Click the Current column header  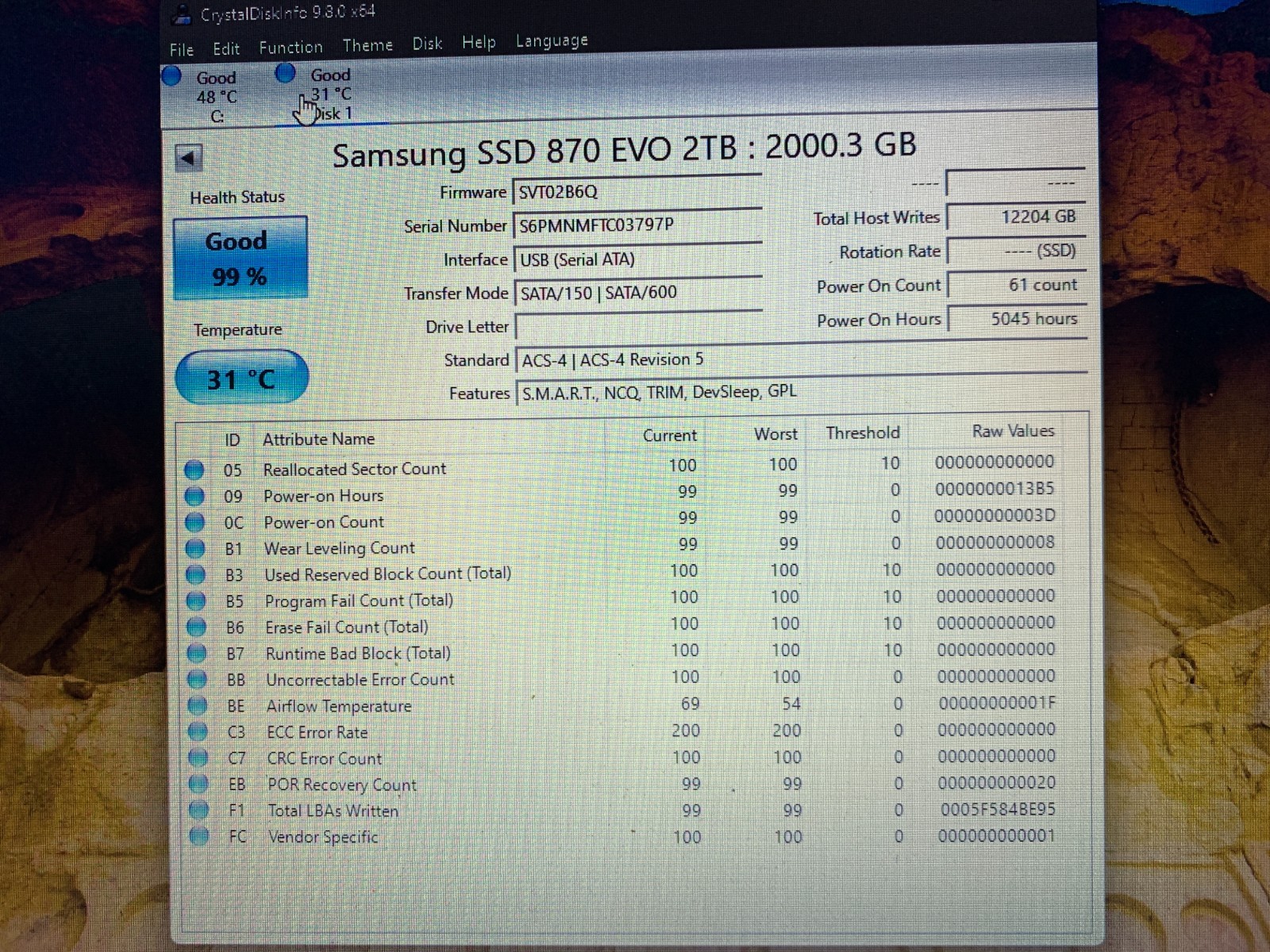coord(669,436)
